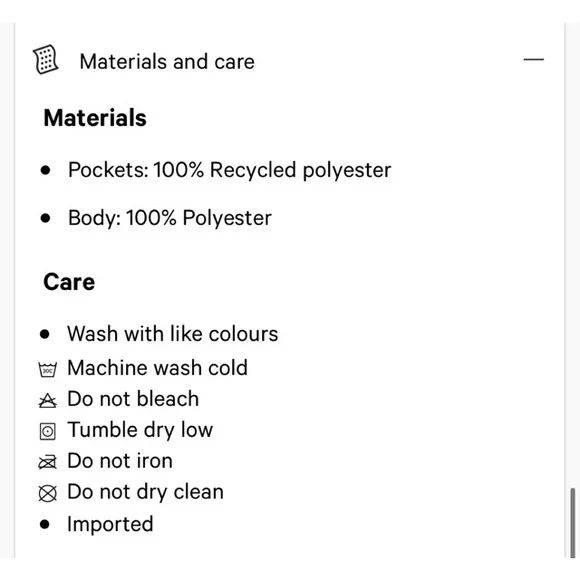This screenshot has height=580, width=580.
Task: Click the Tumble dry low label
Action: (140, 430)
